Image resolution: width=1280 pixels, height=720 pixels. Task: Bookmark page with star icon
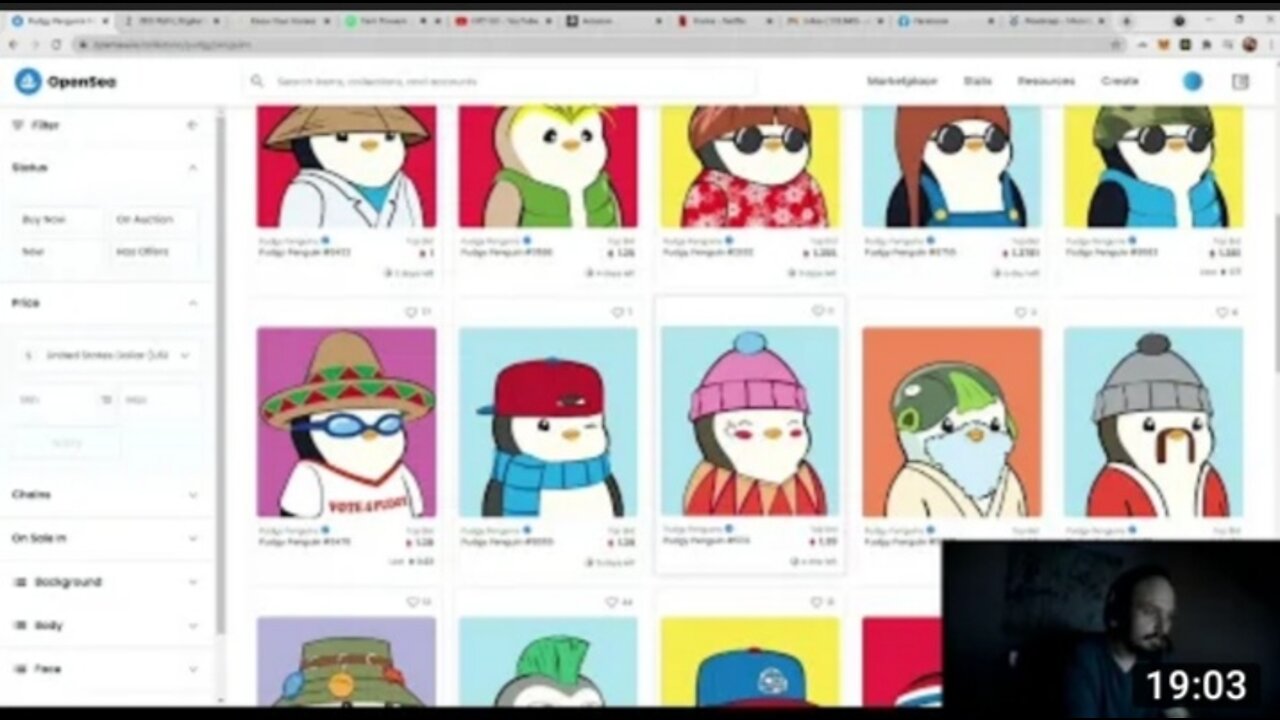pyautogui.click(x=1116, y=45)
